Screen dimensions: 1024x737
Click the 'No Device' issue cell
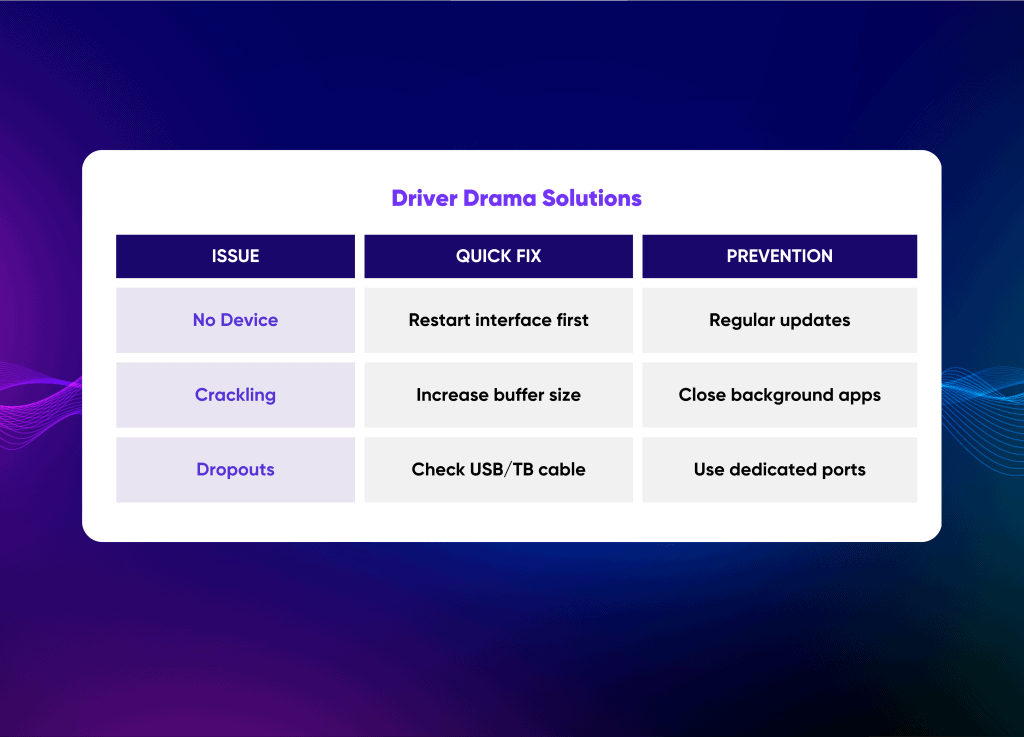pos(235,320)
